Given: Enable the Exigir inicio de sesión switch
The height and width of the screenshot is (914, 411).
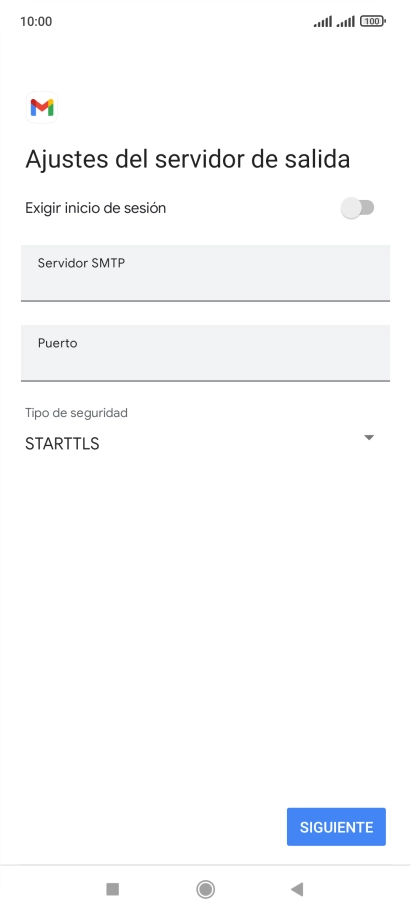Looking at the screenshot, I should tap(357, 208).
